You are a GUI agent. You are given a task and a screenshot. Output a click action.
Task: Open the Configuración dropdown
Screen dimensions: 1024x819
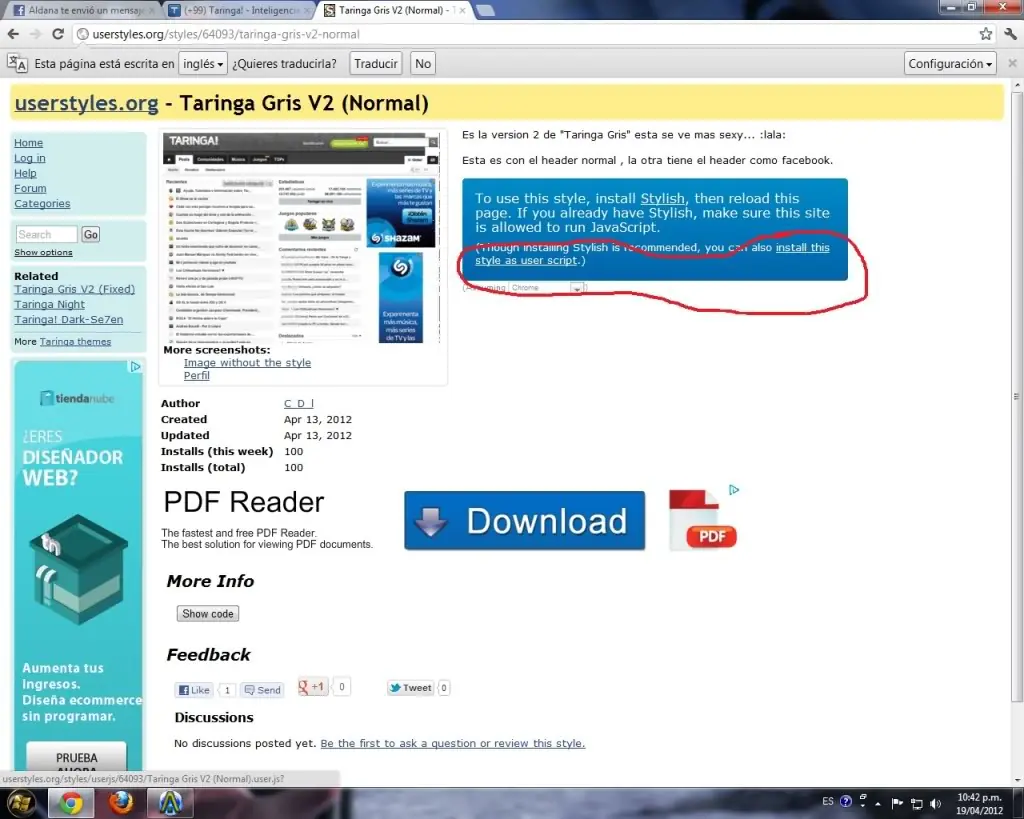click(x=950, y=63)
